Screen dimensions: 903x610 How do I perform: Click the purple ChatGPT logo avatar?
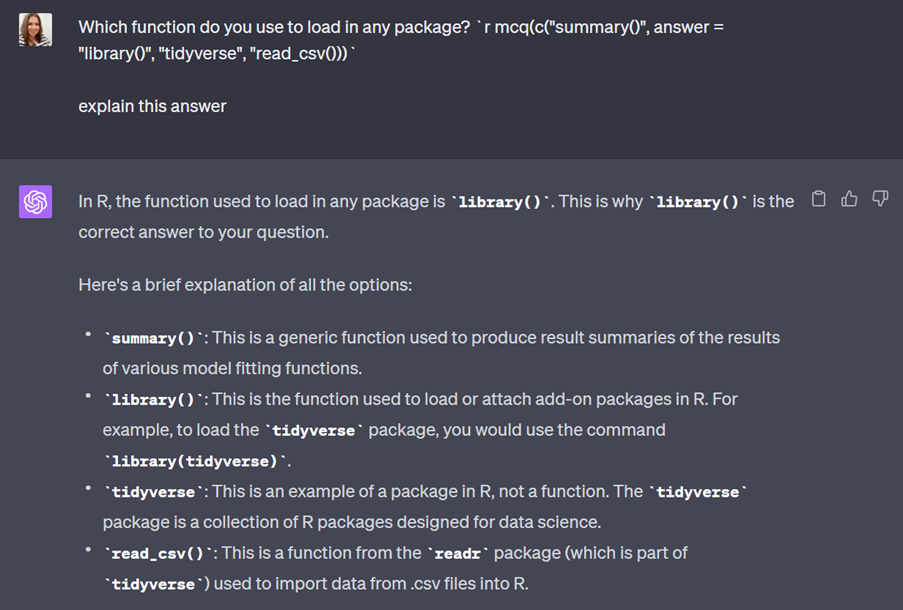[x=36, y=202]
